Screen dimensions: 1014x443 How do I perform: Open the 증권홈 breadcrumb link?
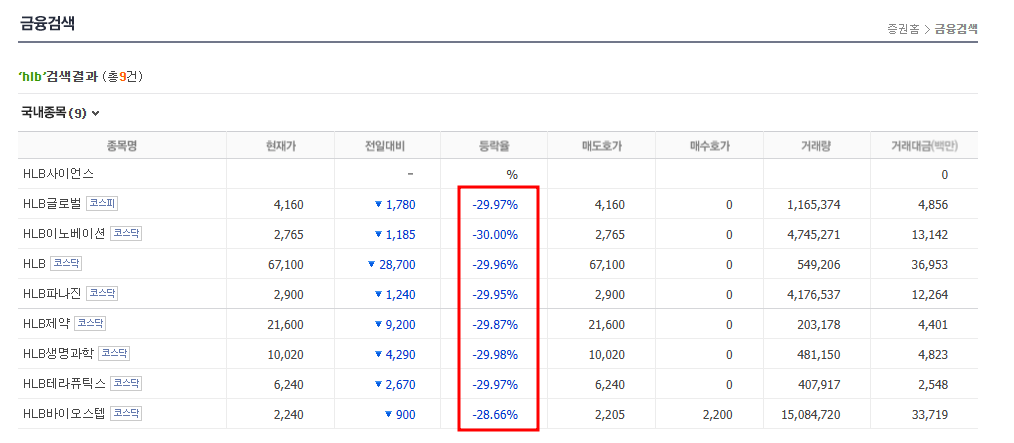[x=903, y=29]
